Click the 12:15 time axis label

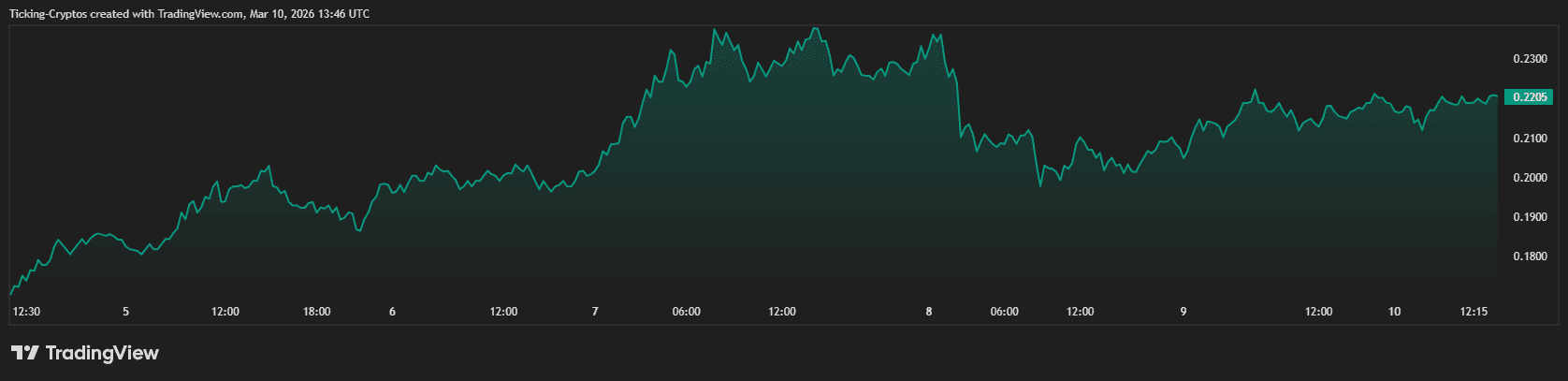tap(1474, 312)
